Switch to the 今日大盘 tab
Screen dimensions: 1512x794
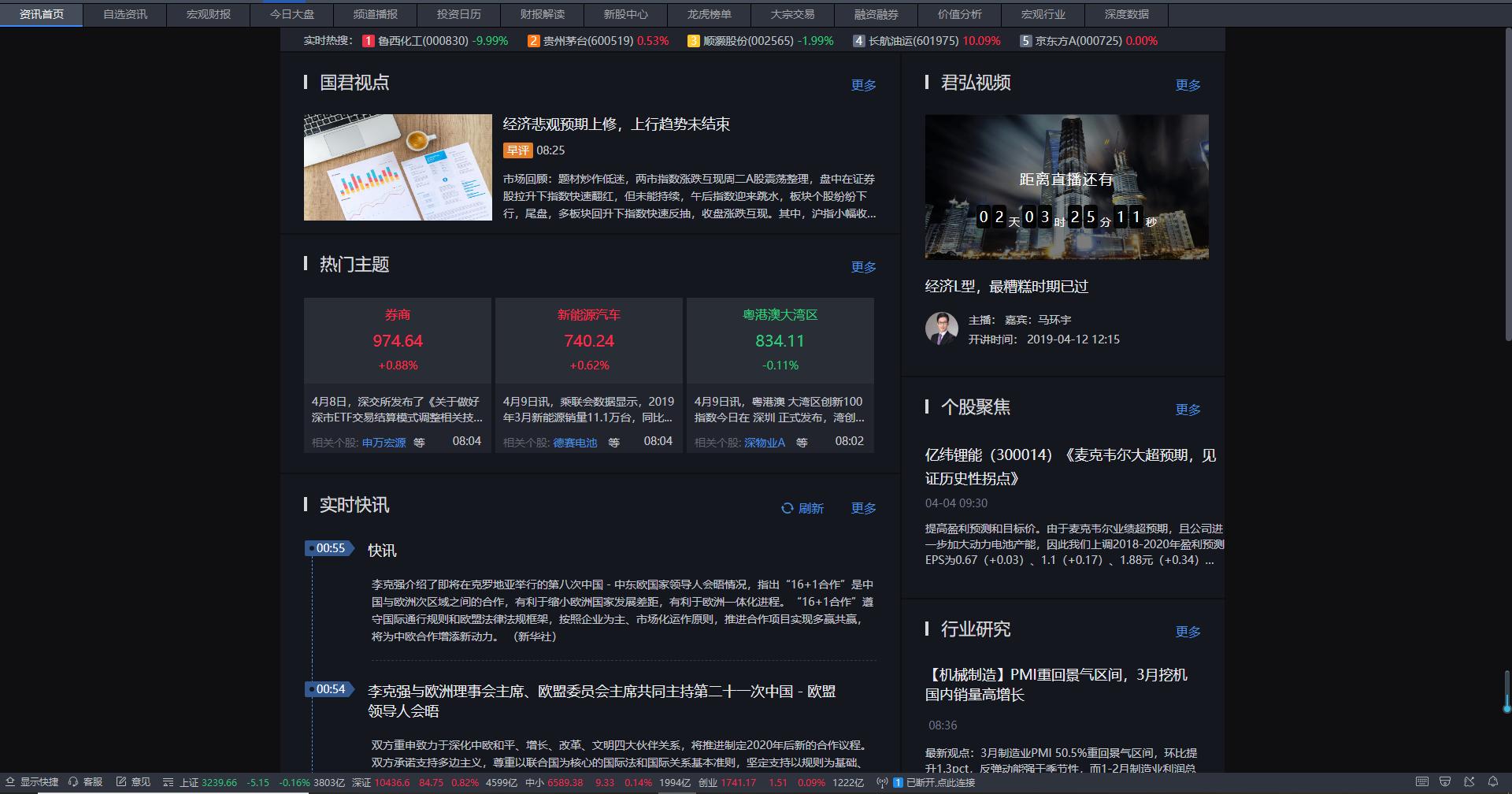[x=291, y=14]
